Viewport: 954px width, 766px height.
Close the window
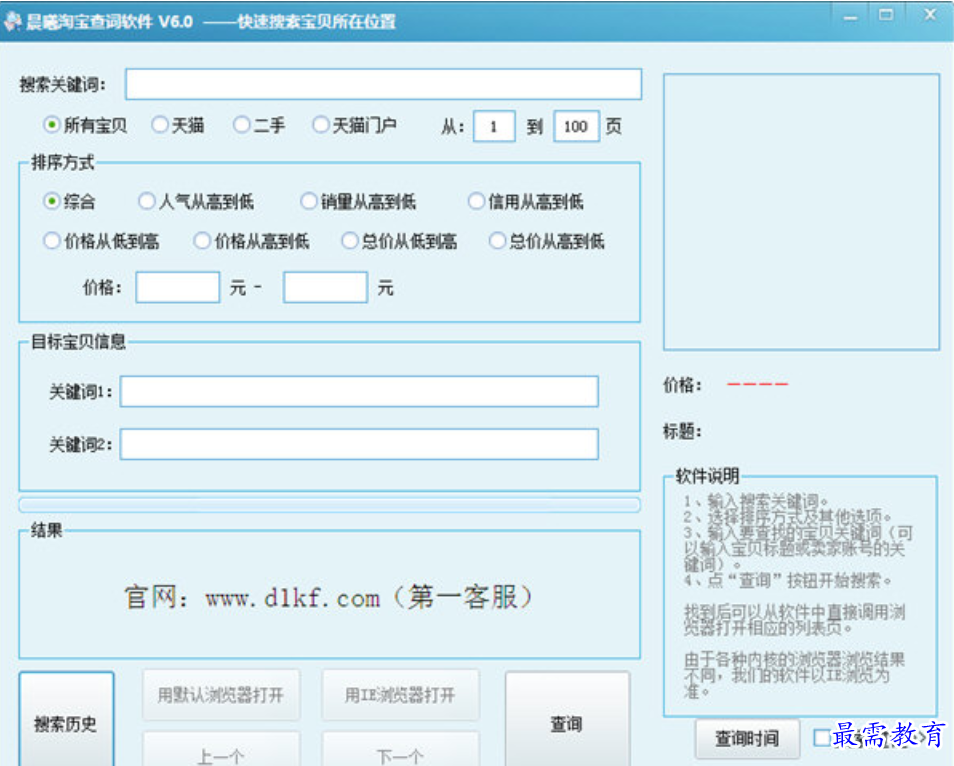point(930,15)
